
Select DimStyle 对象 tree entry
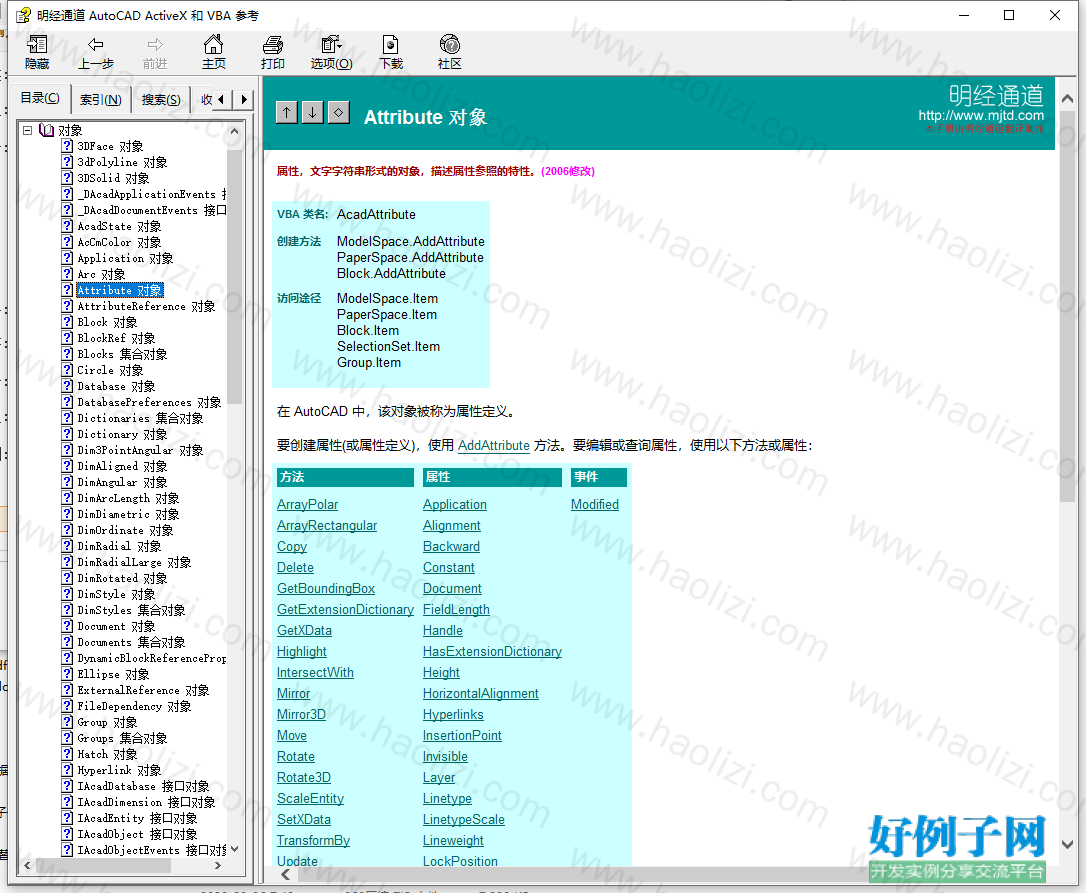tap(116, 594)
